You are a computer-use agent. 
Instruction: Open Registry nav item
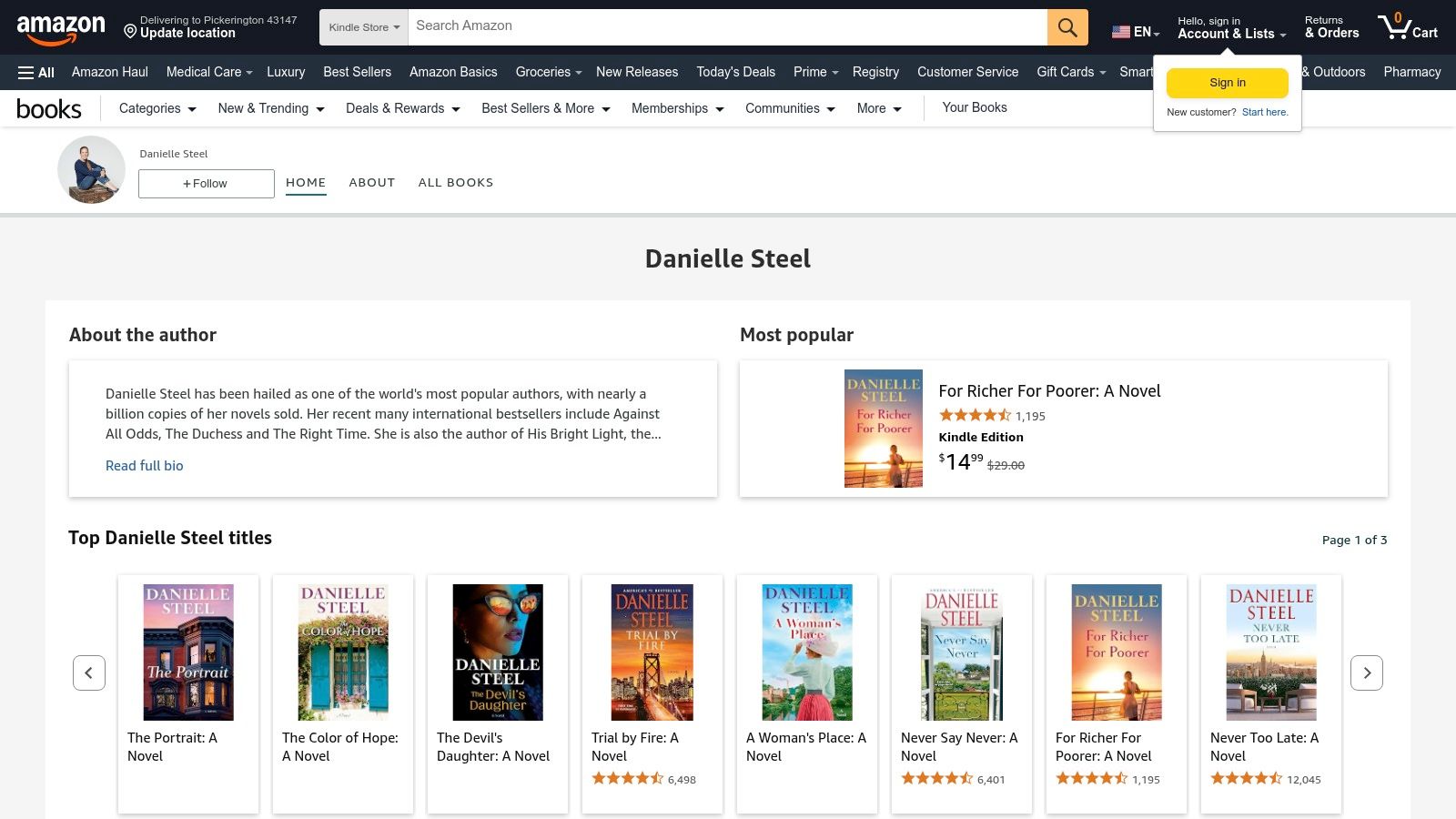(x=875, y=72)
